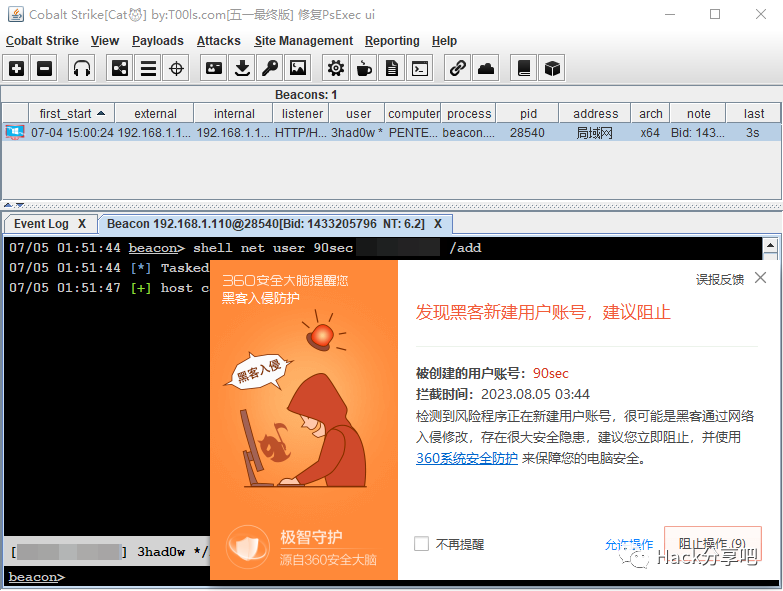
Task: Close the Event Log tab
Action: pos(82,224)
